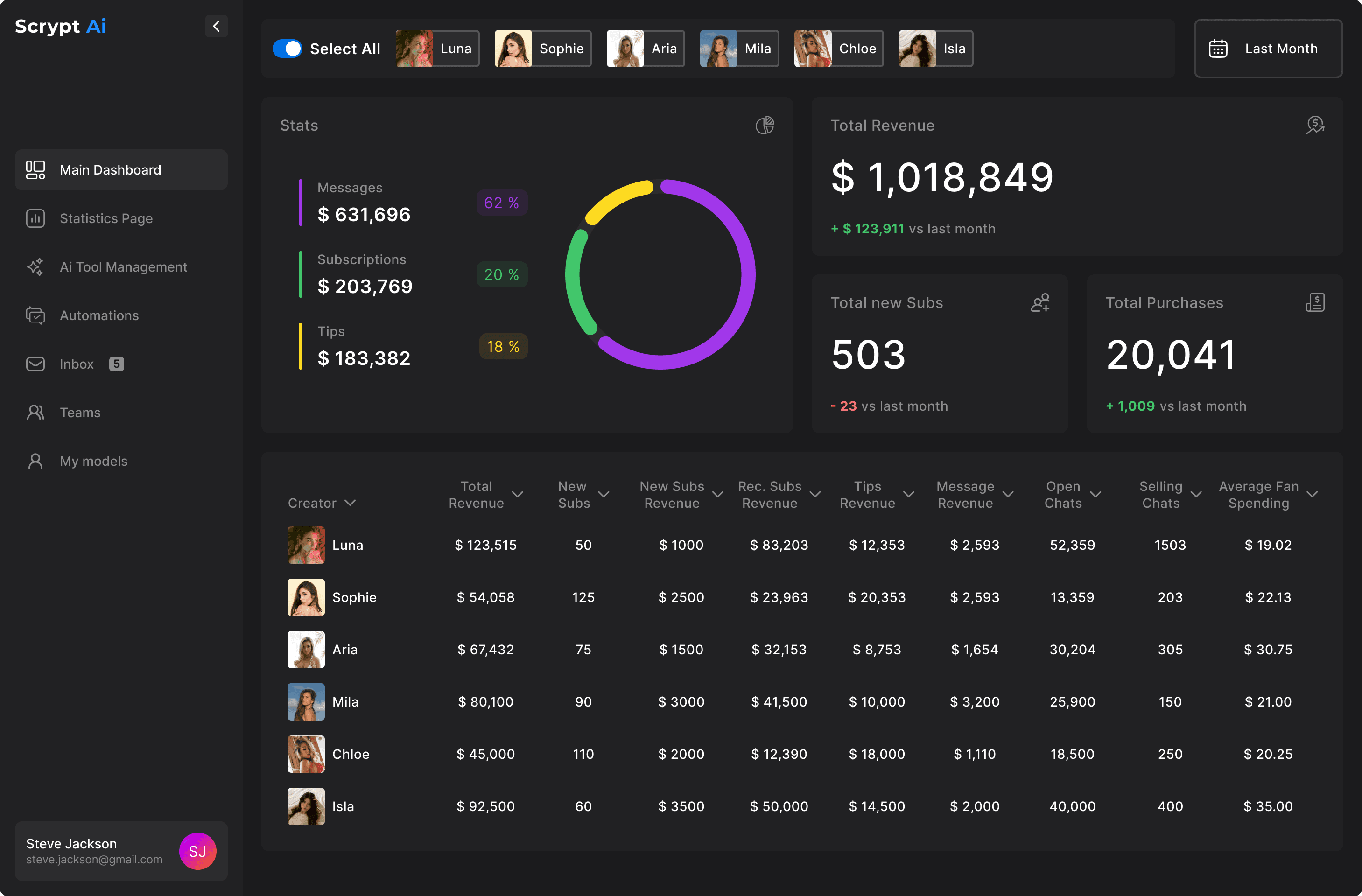This screenshot has width=1362, height=896.
Task: Click the Statistics Page chart icon
Action: (x=35, y=218)
